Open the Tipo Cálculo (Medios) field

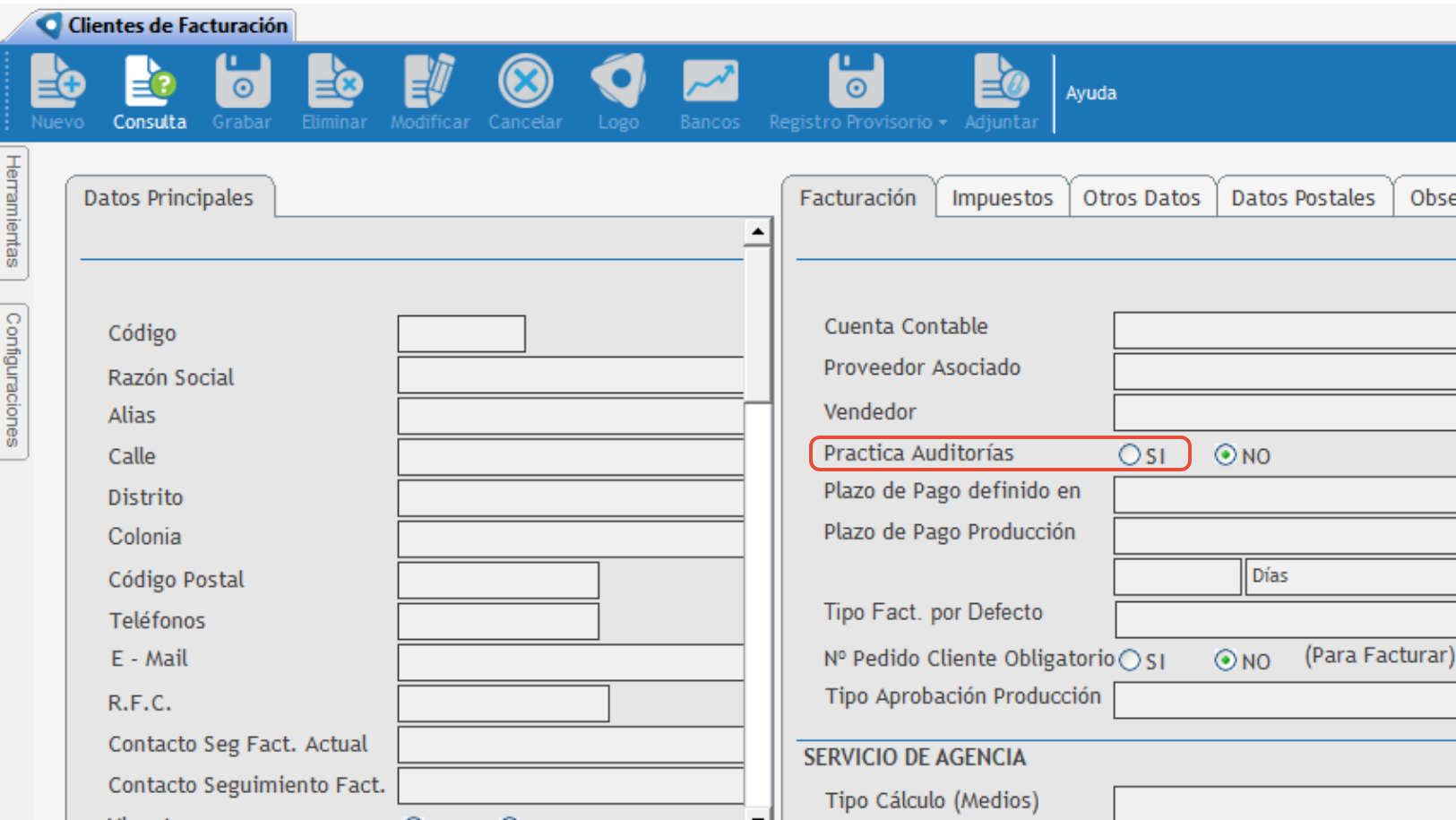click(x=1285, y=803)
